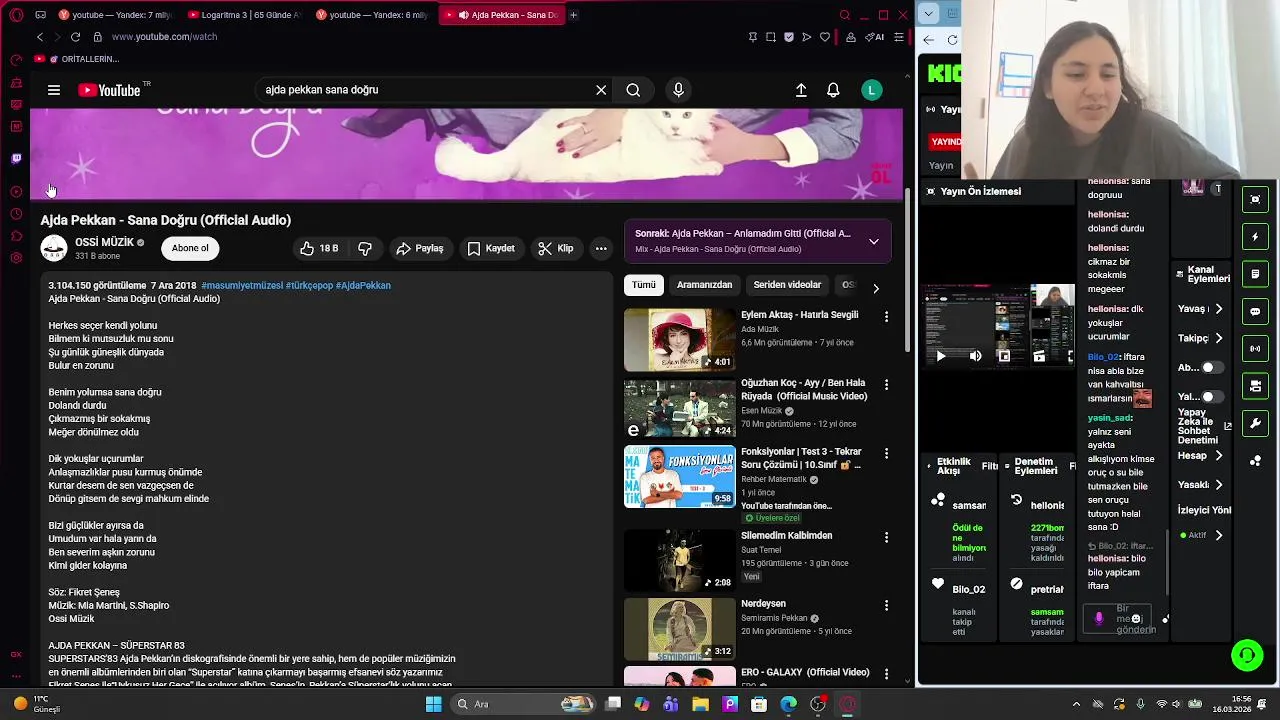Screen dimensions: 1280x720
Task: Open the ORİTALLERİN bookmark
Action: pos(83,59)
